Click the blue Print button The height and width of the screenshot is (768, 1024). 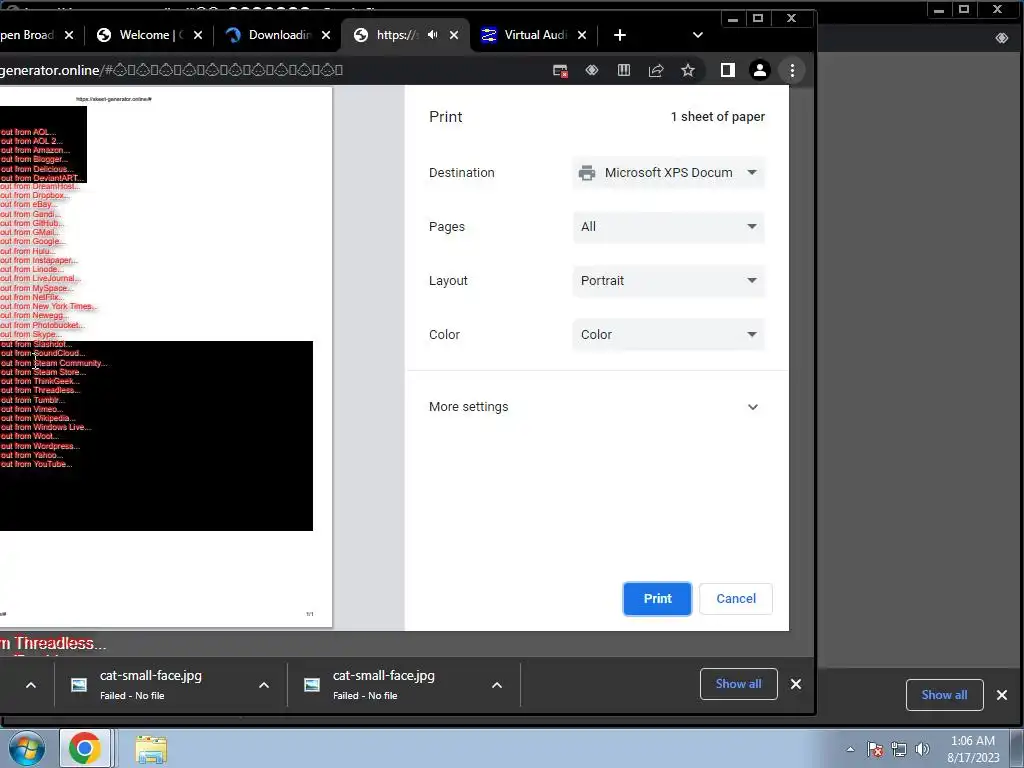657,598
